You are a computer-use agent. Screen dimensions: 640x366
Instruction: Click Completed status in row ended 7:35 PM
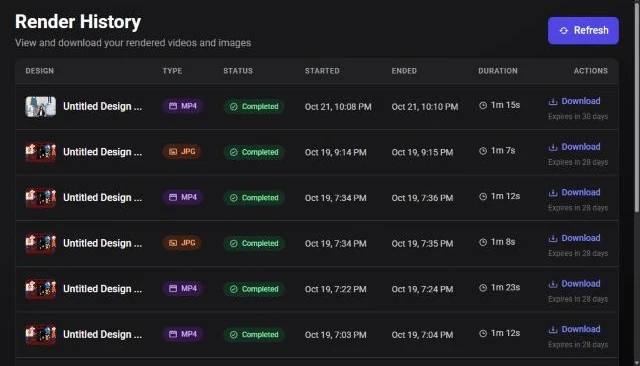(254, 244)
